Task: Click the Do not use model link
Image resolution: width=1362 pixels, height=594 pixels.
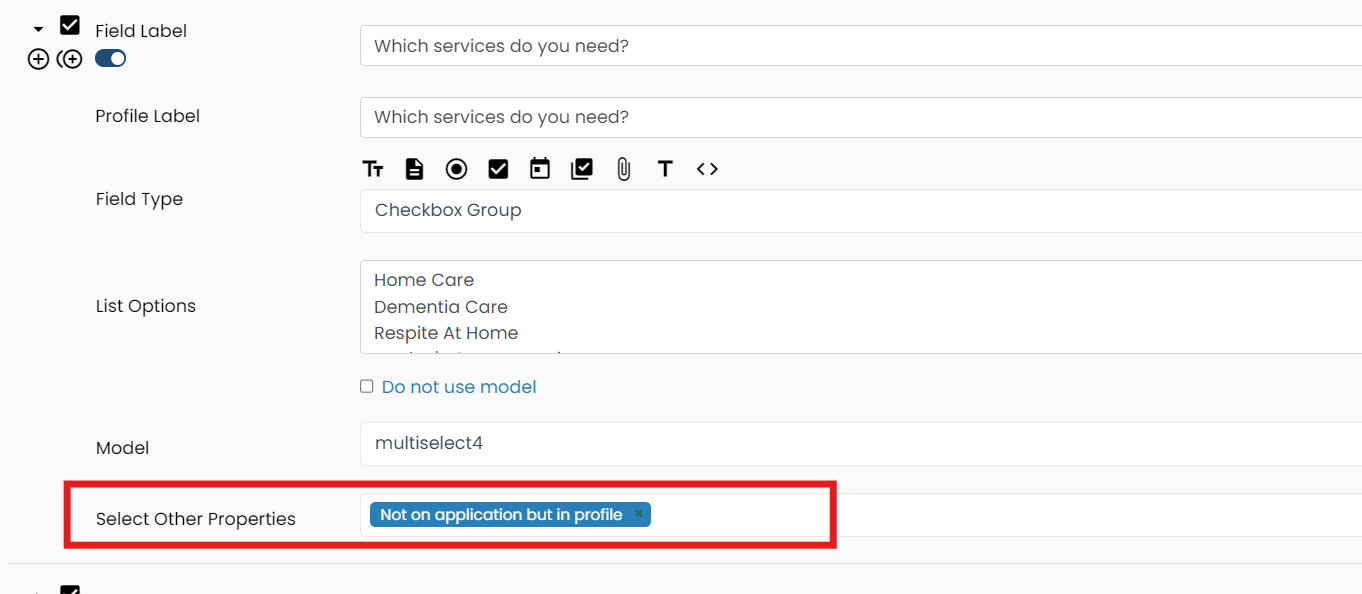Action: tap(459, 387)
